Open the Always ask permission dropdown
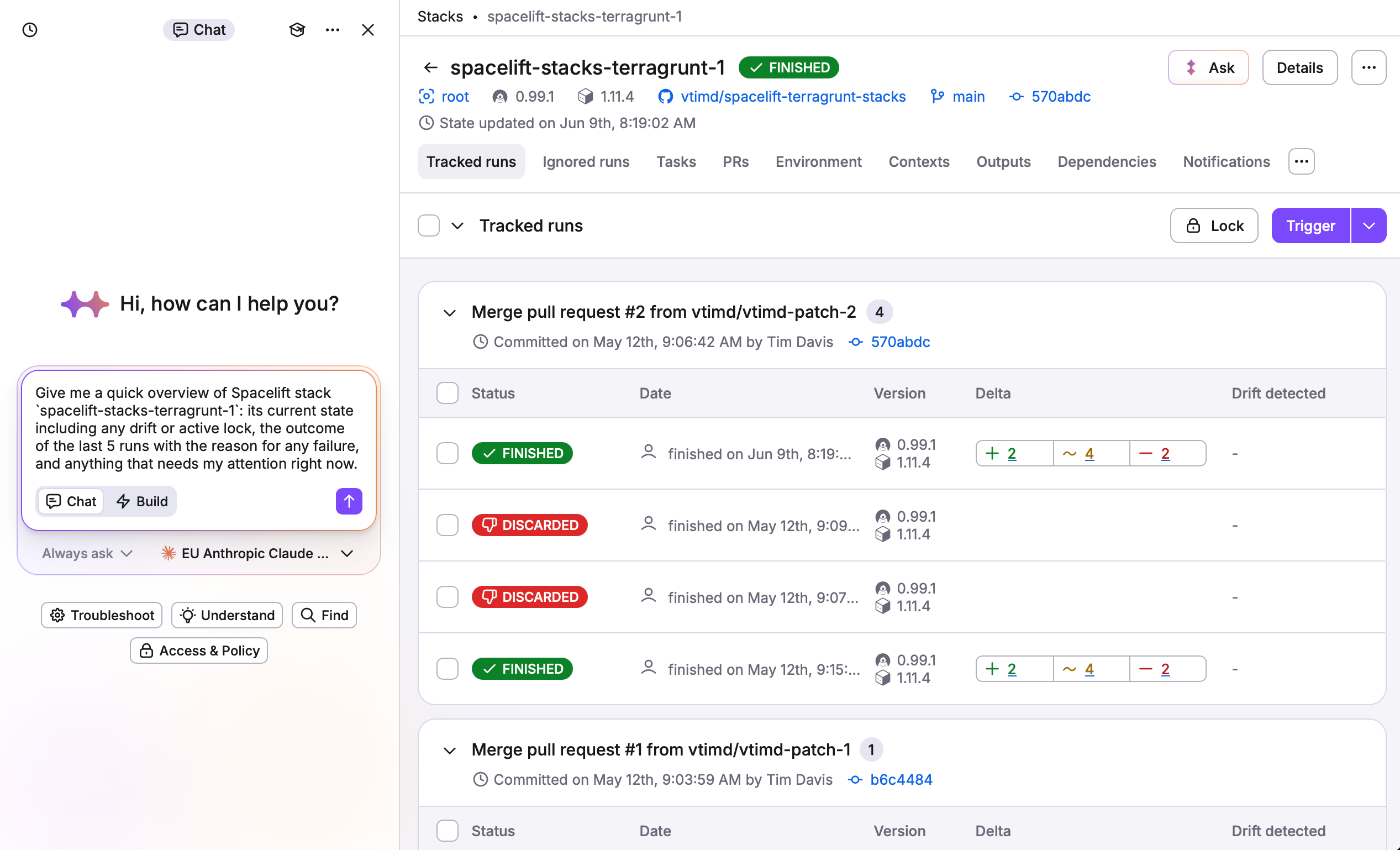 pyautogui.click(x=87, y=553)
